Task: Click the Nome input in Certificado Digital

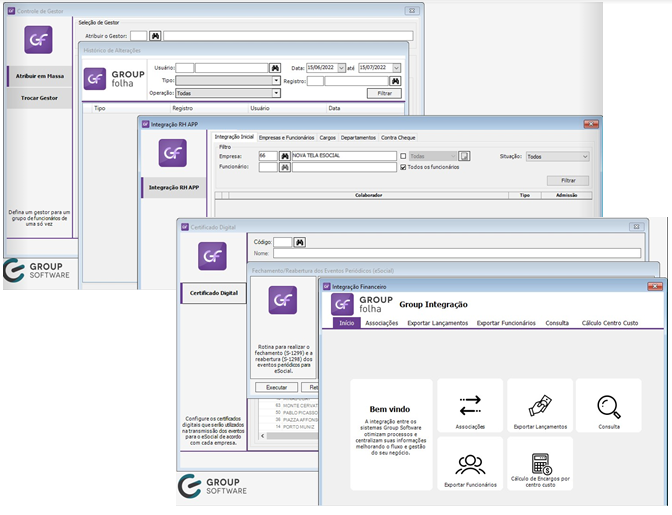Action: (x=457, y=254)
